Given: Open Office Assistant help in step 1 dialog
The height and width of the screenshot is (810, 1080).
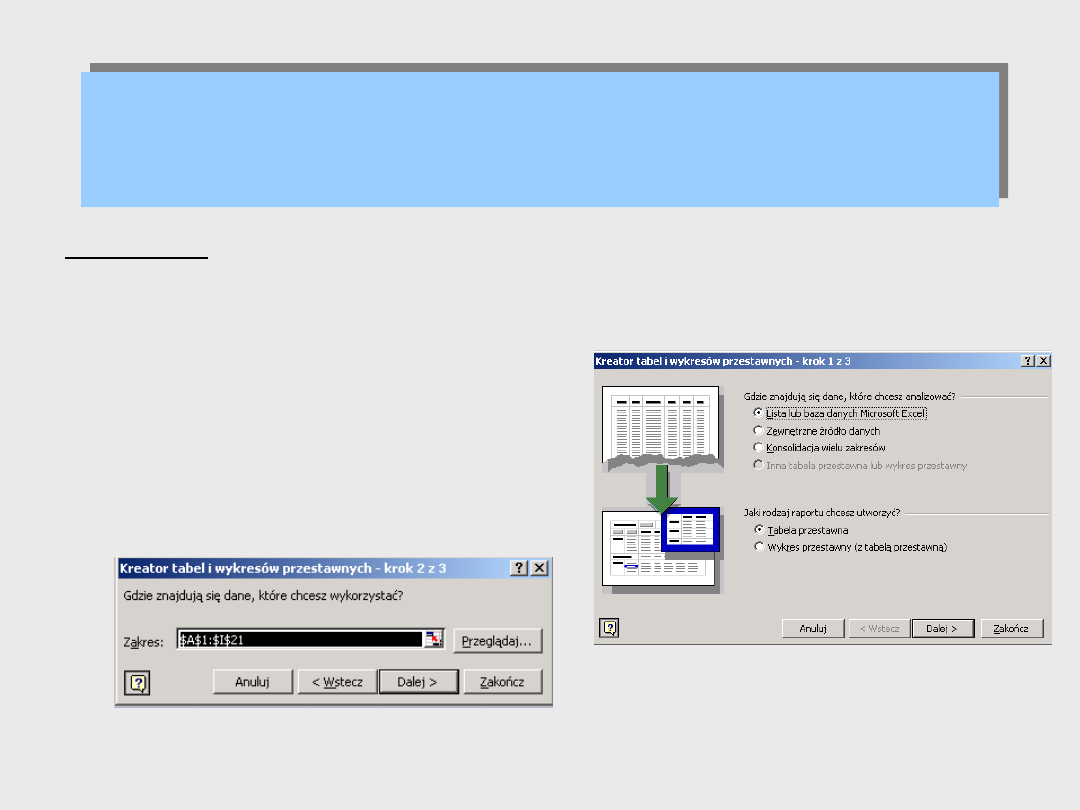Looking at the screenshot, I should (610, 628).
